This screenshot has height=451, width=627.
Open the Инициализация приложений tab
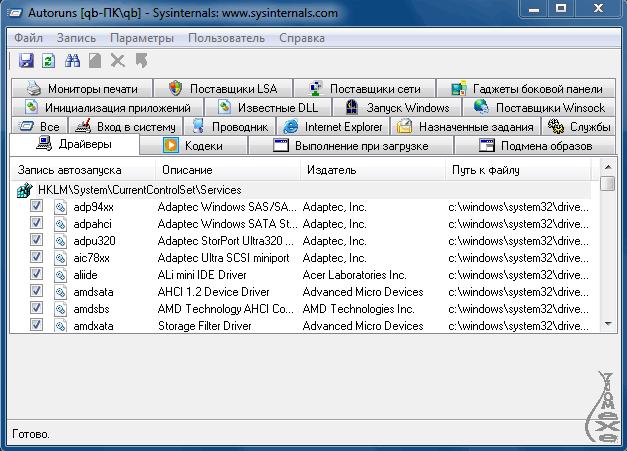pos(108,108)
